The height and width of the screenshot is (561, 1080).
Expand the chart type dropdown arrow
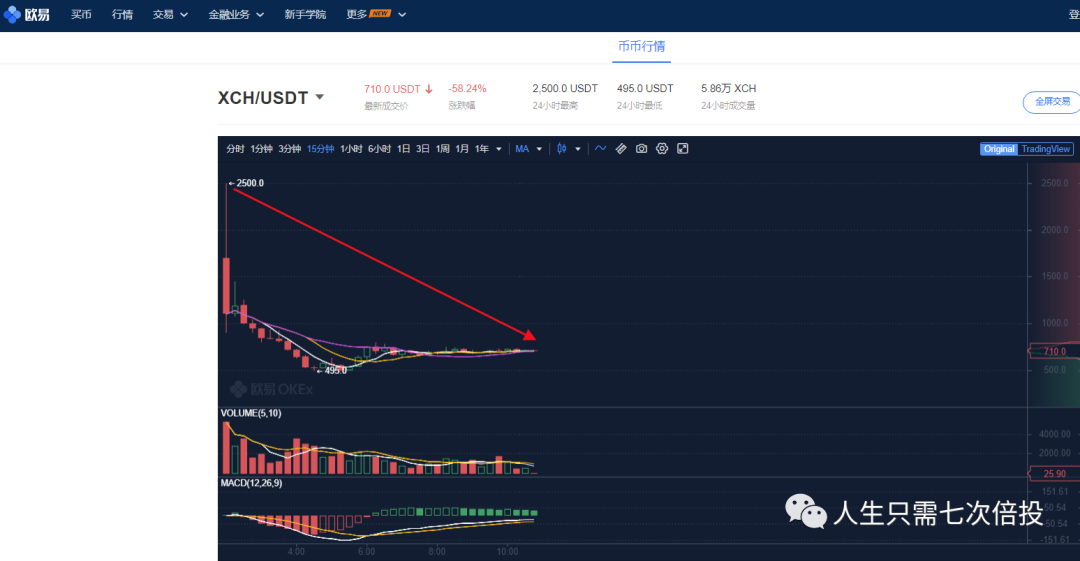point(578,150)
